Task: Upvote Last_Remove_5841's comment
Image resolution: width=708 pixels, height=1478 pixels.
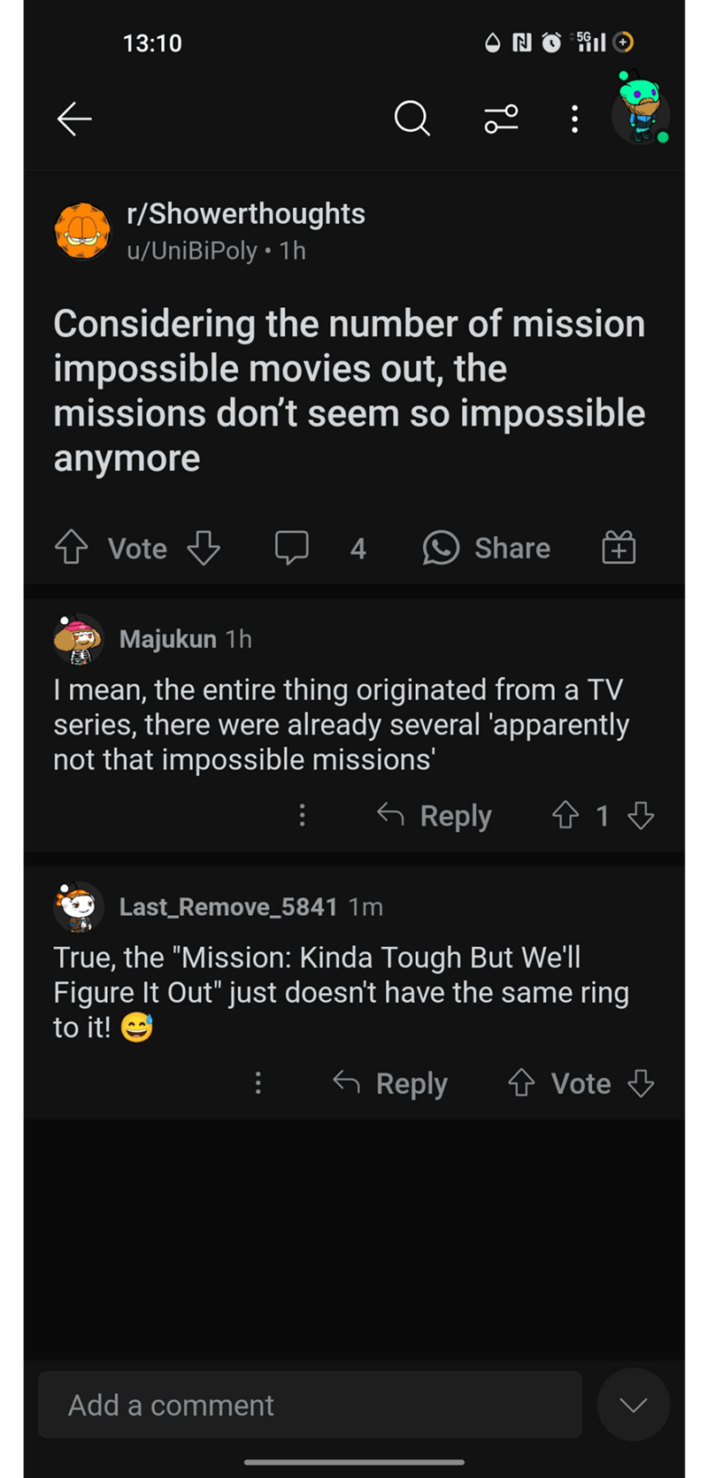Action: coord(522,1083)
